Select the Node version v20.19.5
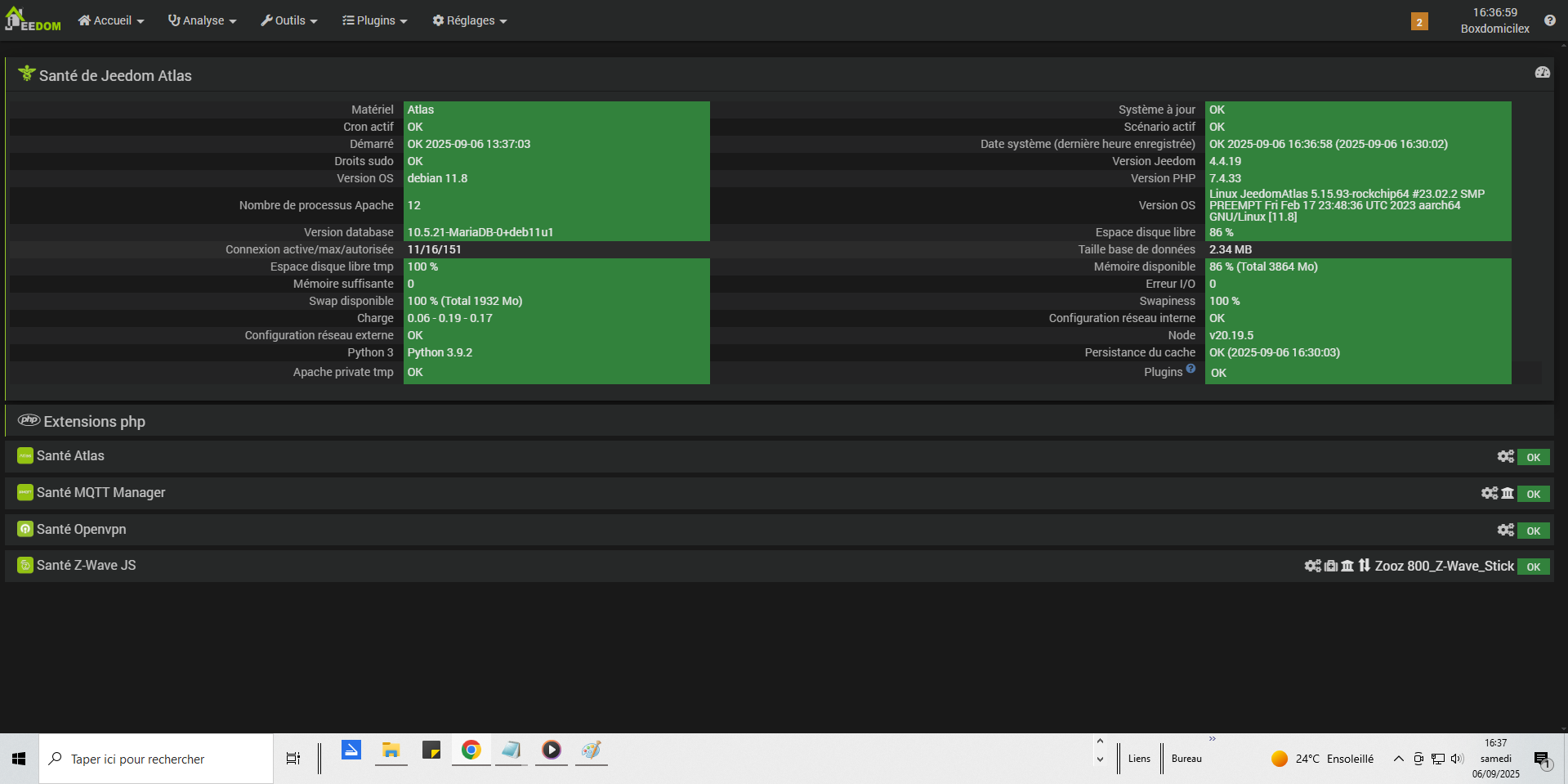Viewport: 1568px width, 784px height. coord(1231,336)
